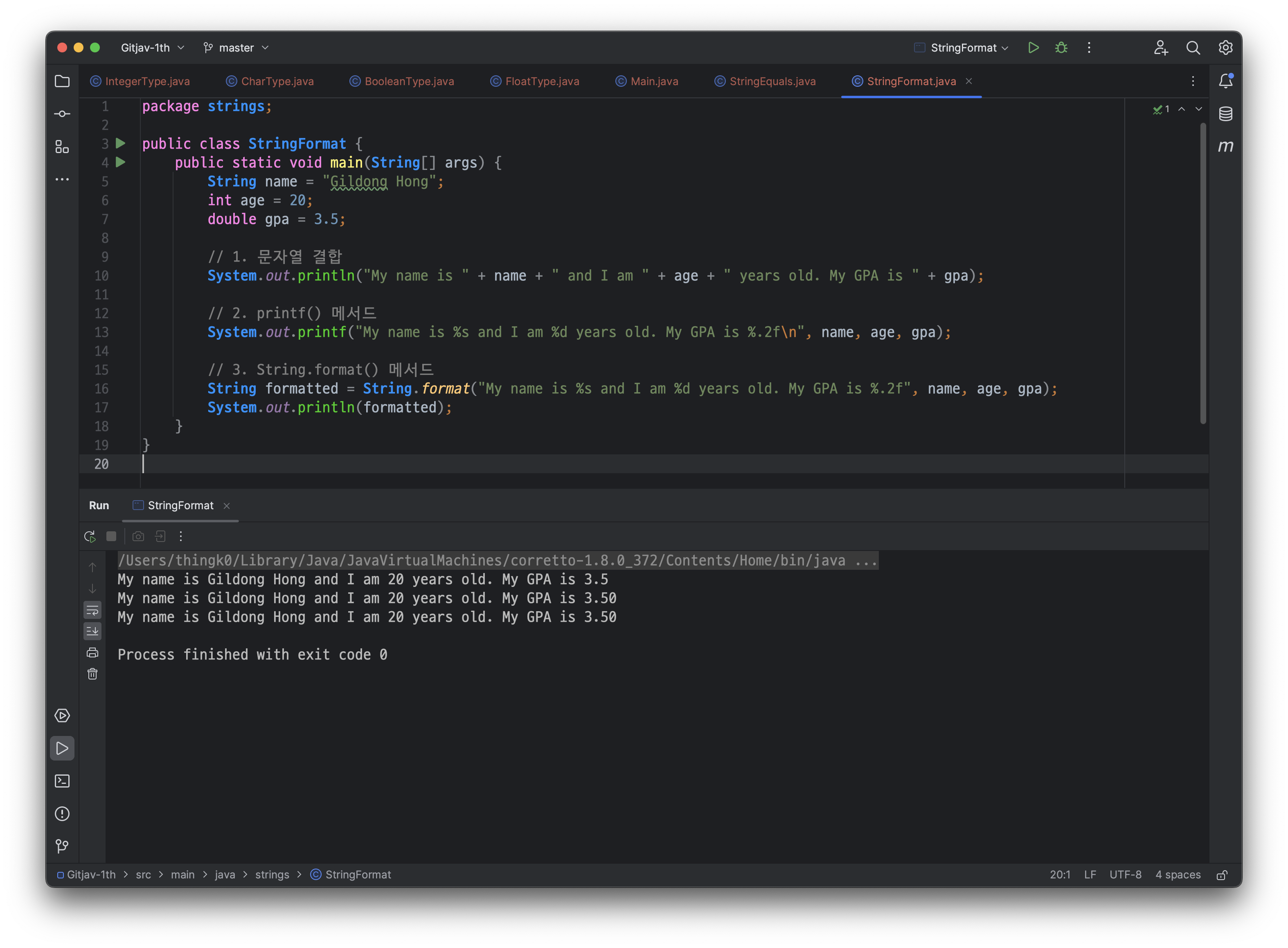1288x948 pixels.
Task: Click UTF-8 encoding in status bar
Action: 1125,875
